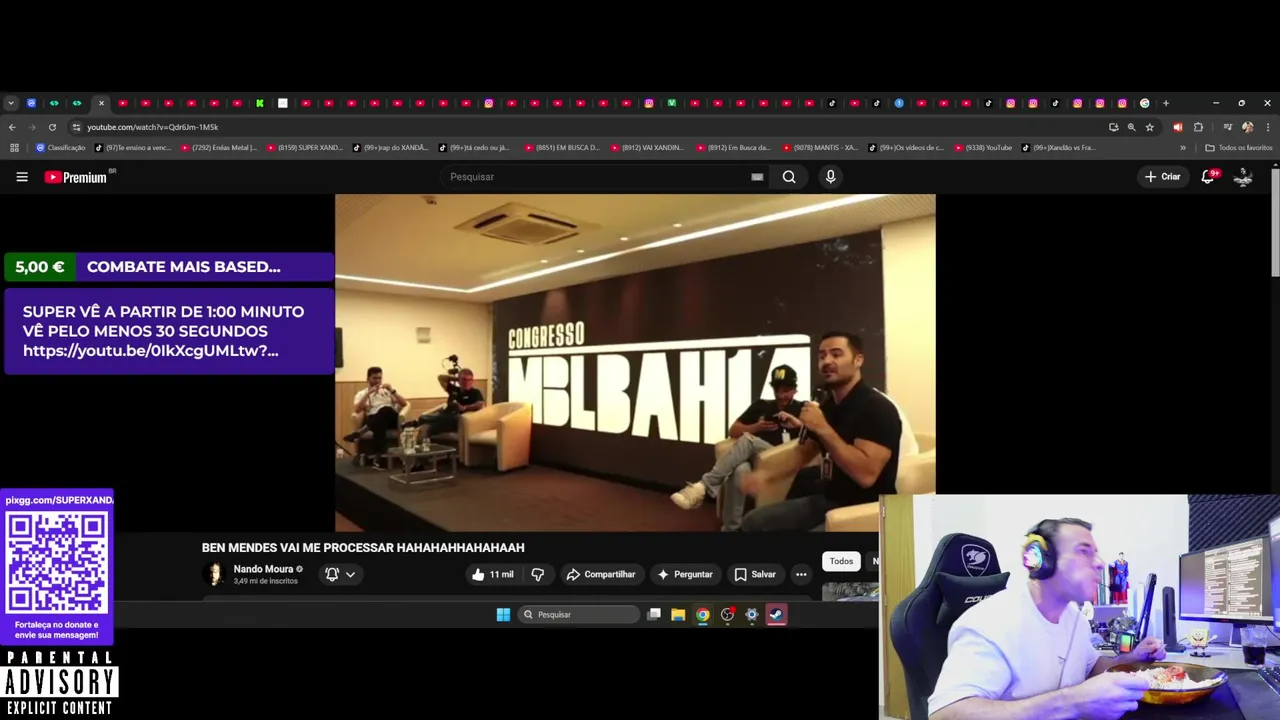Switch to Chrome on the taskbar

tap(703, 615)
